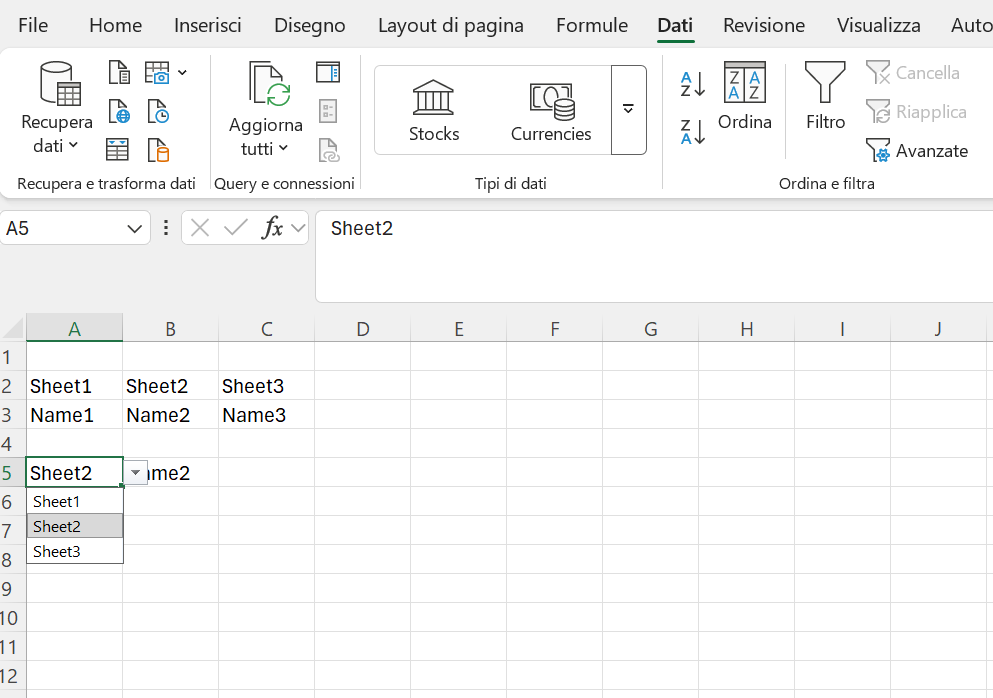Expand the From Picture dropdown arrow
This screenshot has height=698, width=993.
pyautogui.click(x=182, y=73)
